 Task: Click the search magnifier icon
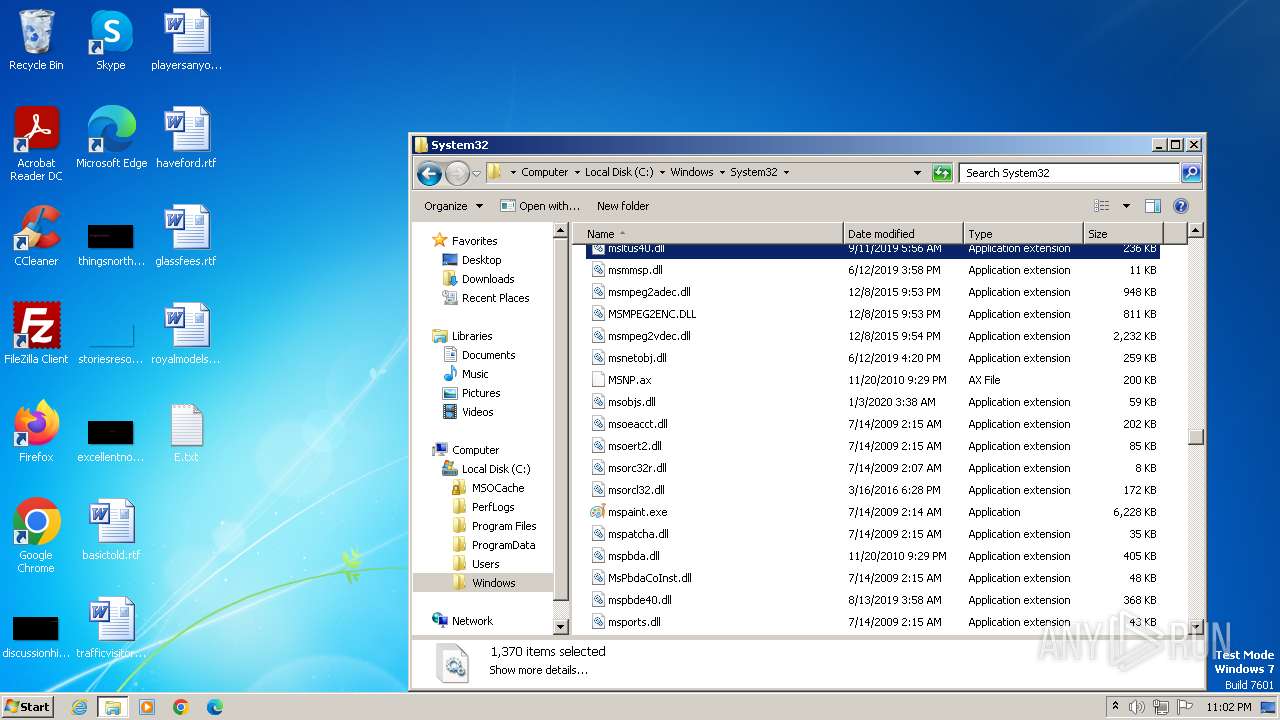(x=1190, y=173)
